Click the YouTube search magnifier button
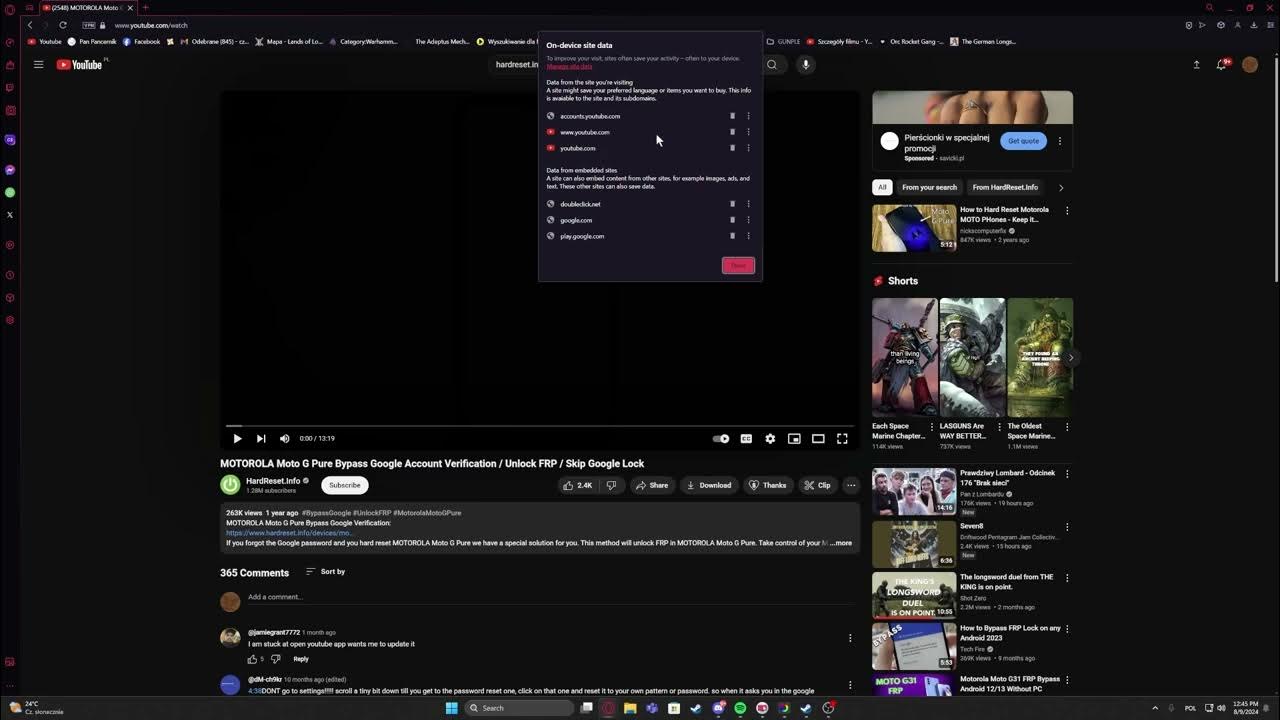This screenshot has width=1280, height=720. point(772,65)
